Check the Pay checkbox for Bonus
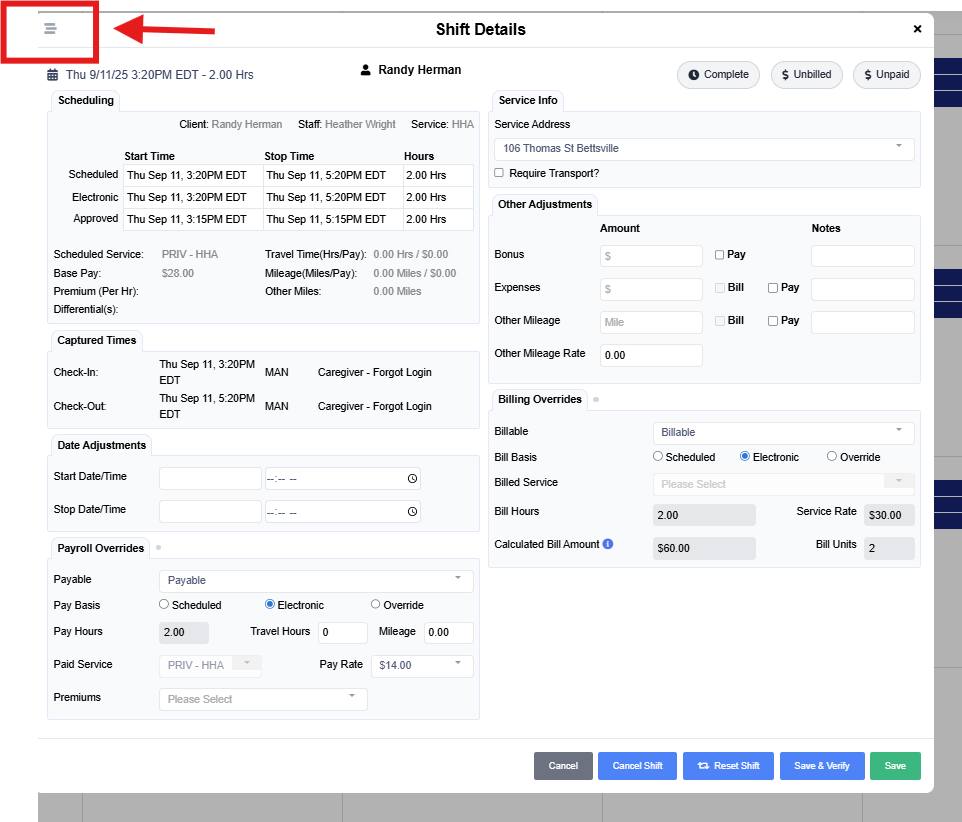The image size is (962, 822). pos(720,255)
